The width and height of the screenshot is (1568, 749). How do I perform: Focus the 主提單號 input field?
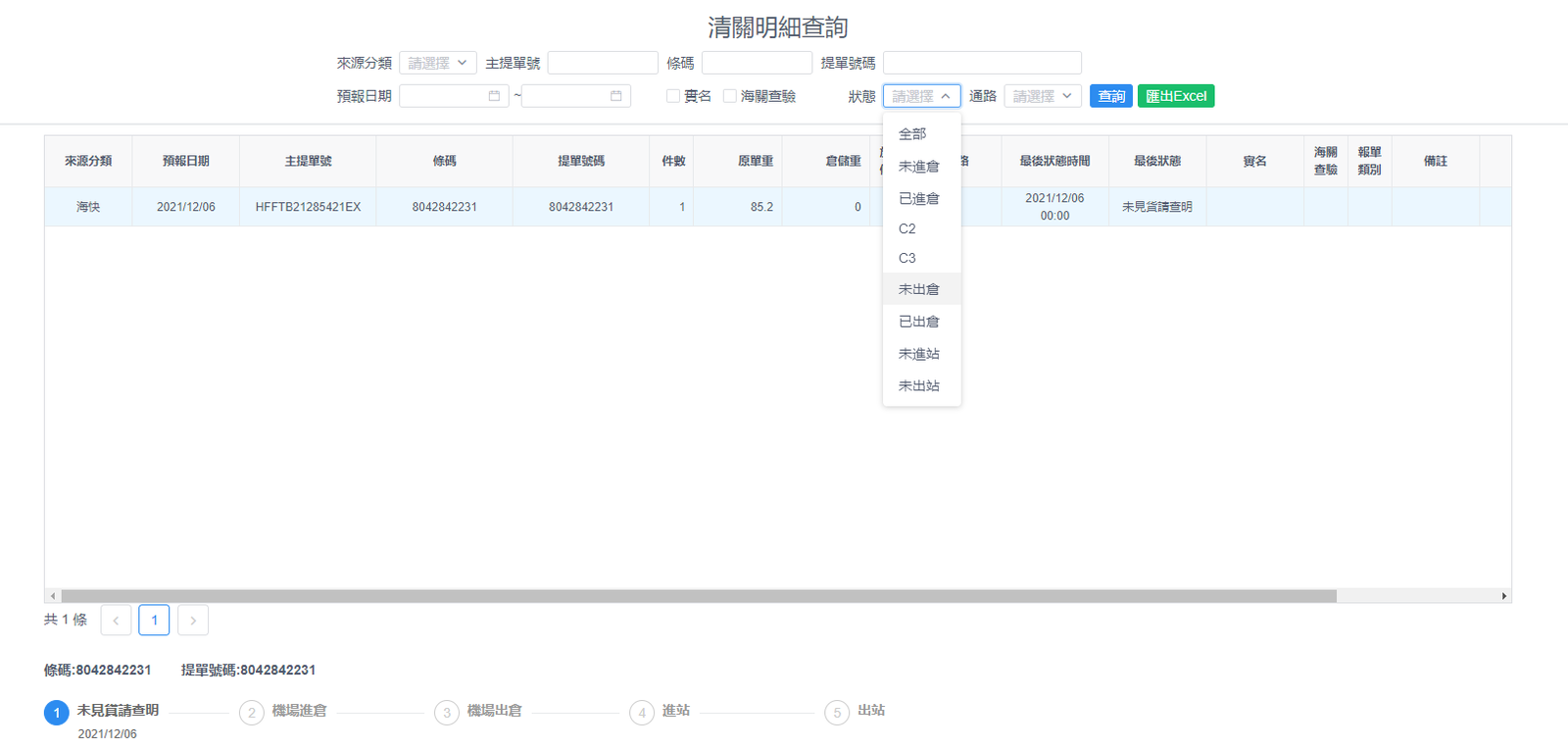[x=603, y=63]
